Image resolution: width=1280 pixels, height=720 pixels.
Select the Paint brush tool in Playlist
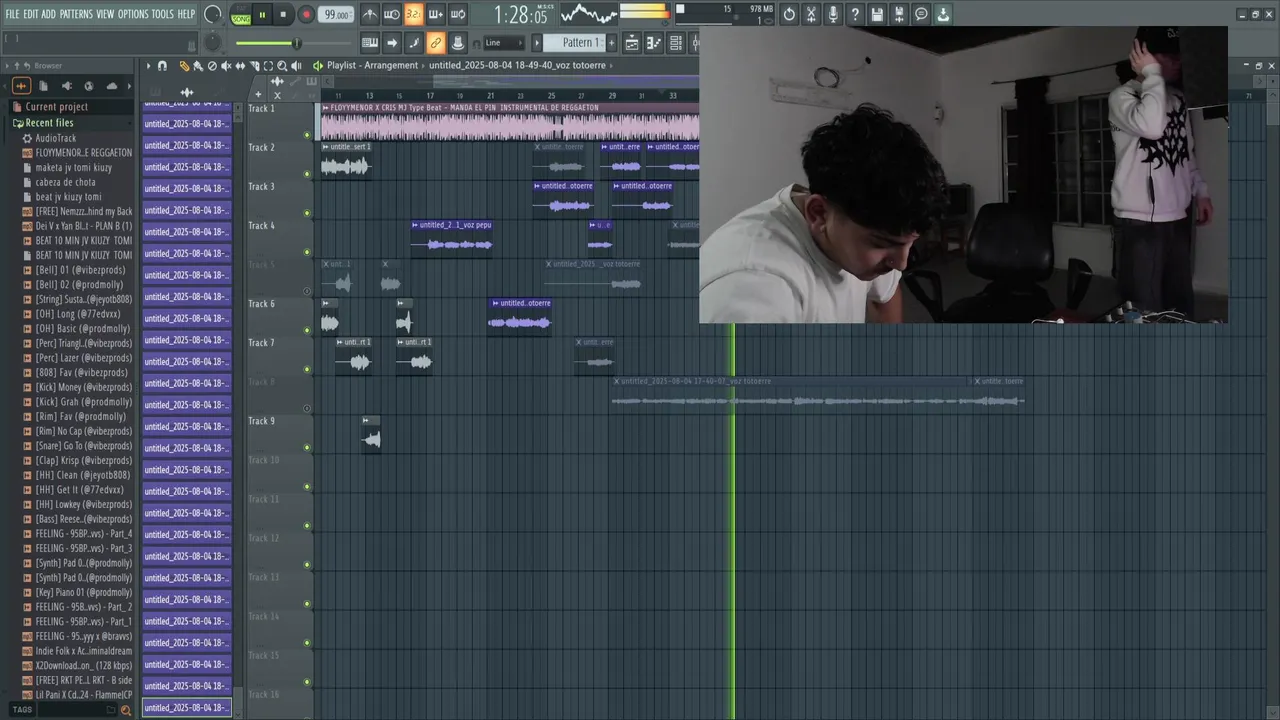coord(198,66)
